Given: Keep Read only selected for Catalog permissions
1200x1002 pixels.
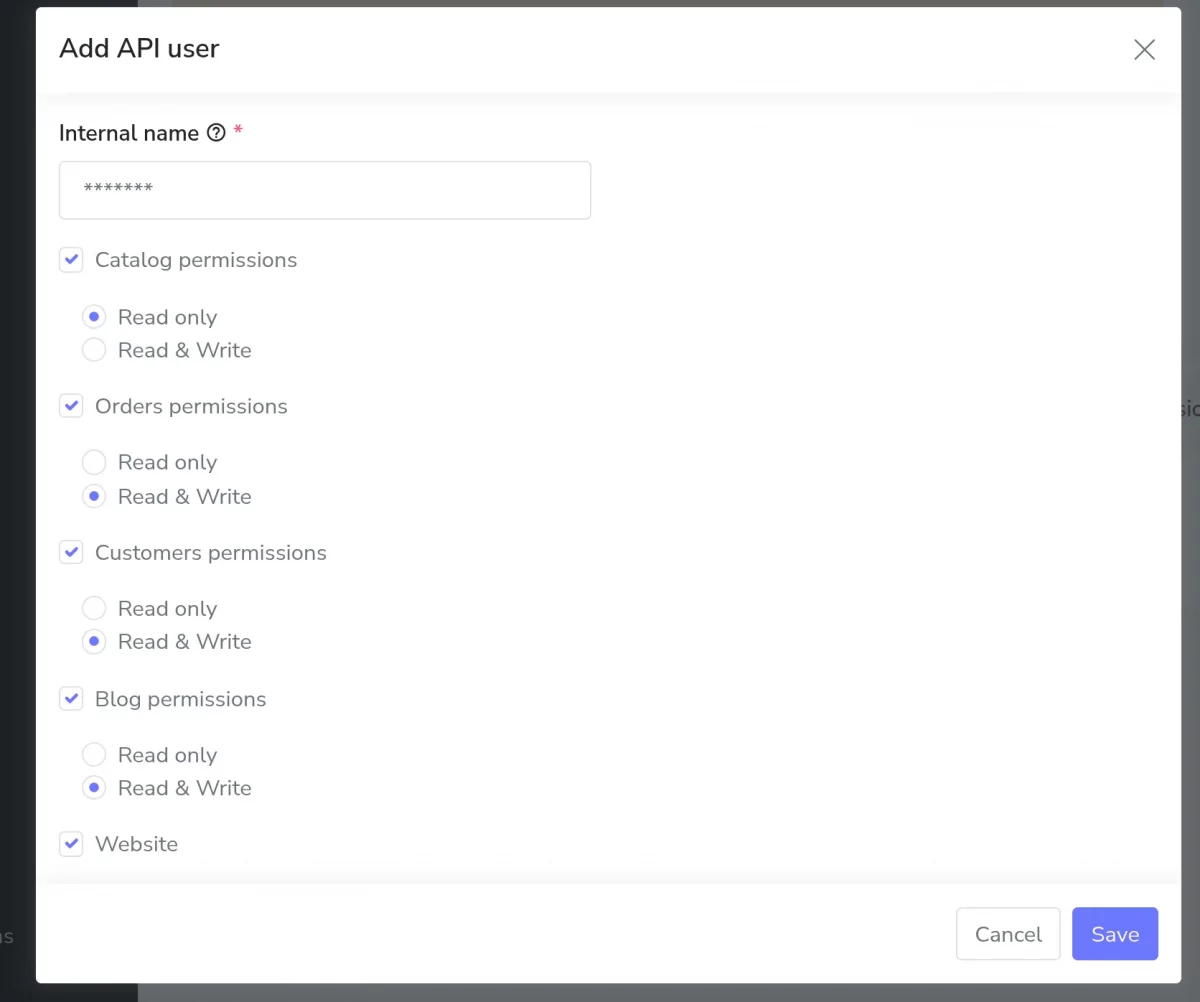Looking at the screenshot, I should pos(94,316).
